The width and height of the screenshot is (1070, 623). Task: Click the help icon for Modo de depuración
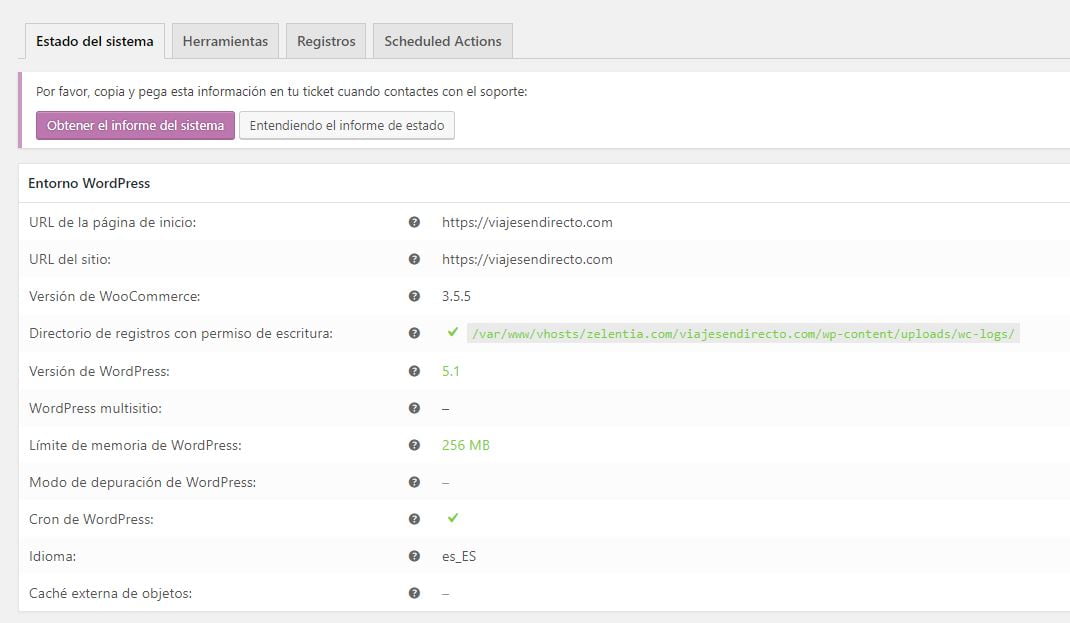415,482
